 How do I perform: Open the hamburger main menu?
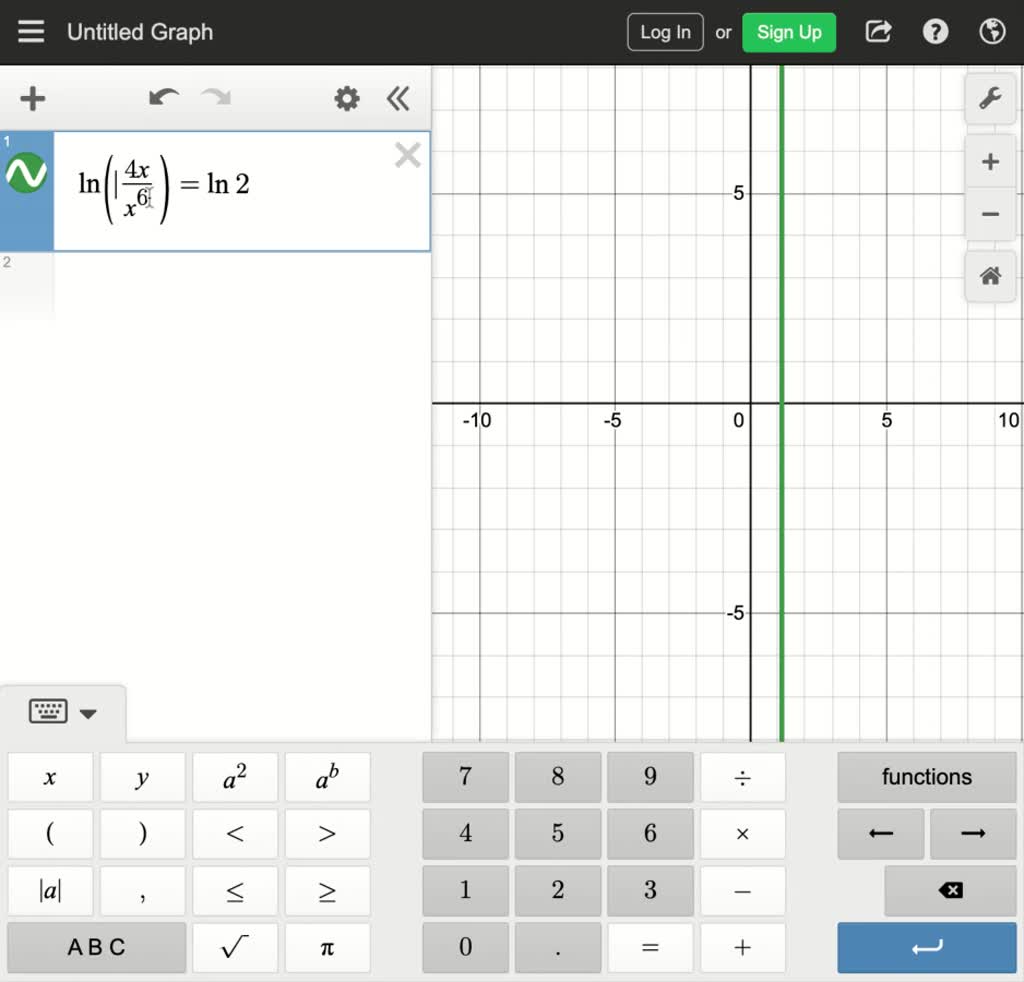point(31,31)
